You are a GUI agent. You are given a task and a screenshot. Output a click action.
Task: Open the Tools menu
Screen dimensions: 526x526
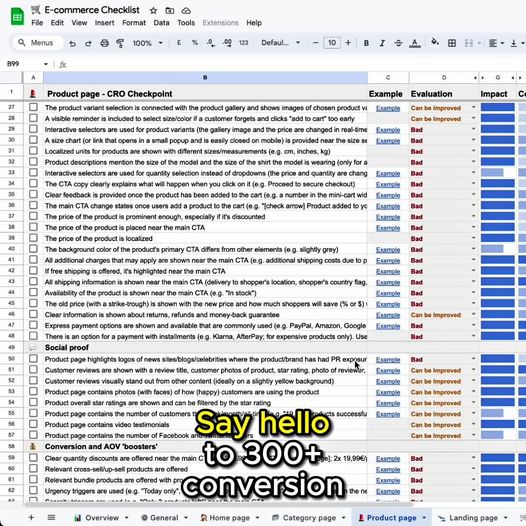186,23
